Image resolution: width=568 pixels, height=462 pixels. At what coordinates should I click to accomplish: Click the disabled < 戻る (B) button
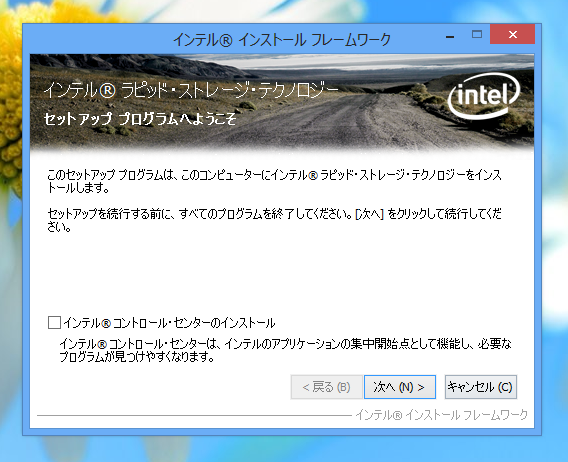pyautogui.click(x=326, y=387)
